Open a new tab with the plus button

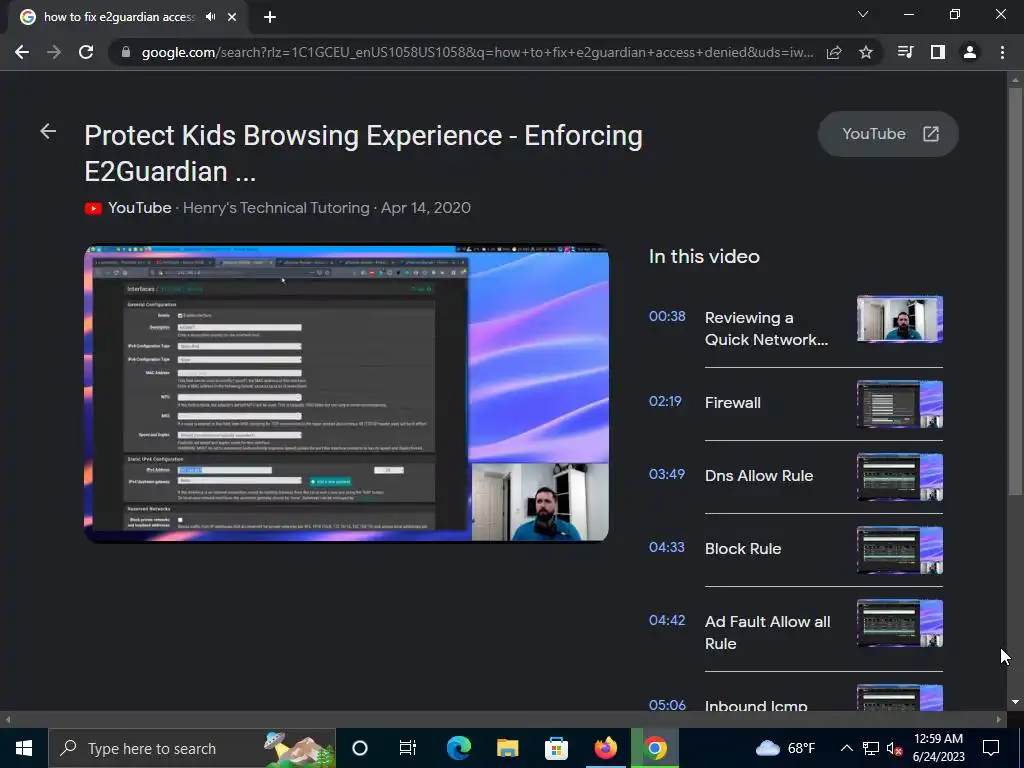tap(270, 17)
